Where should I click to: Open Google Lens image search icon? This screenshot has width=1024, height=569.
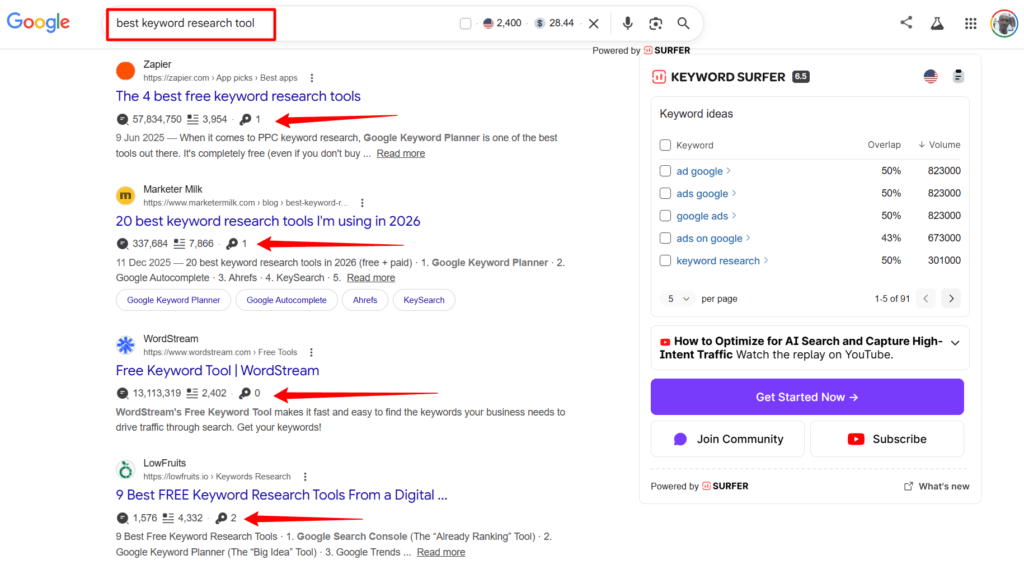[x=656, y=24]
